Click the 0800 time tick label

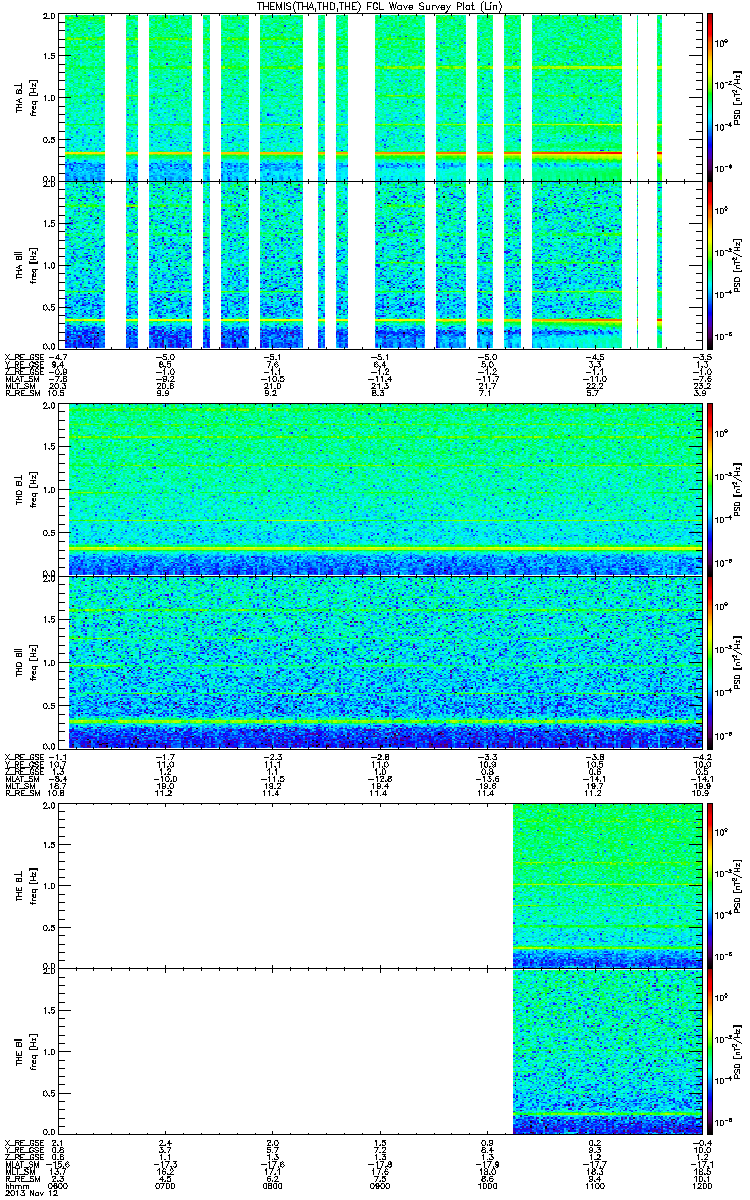click(274, 1184)
